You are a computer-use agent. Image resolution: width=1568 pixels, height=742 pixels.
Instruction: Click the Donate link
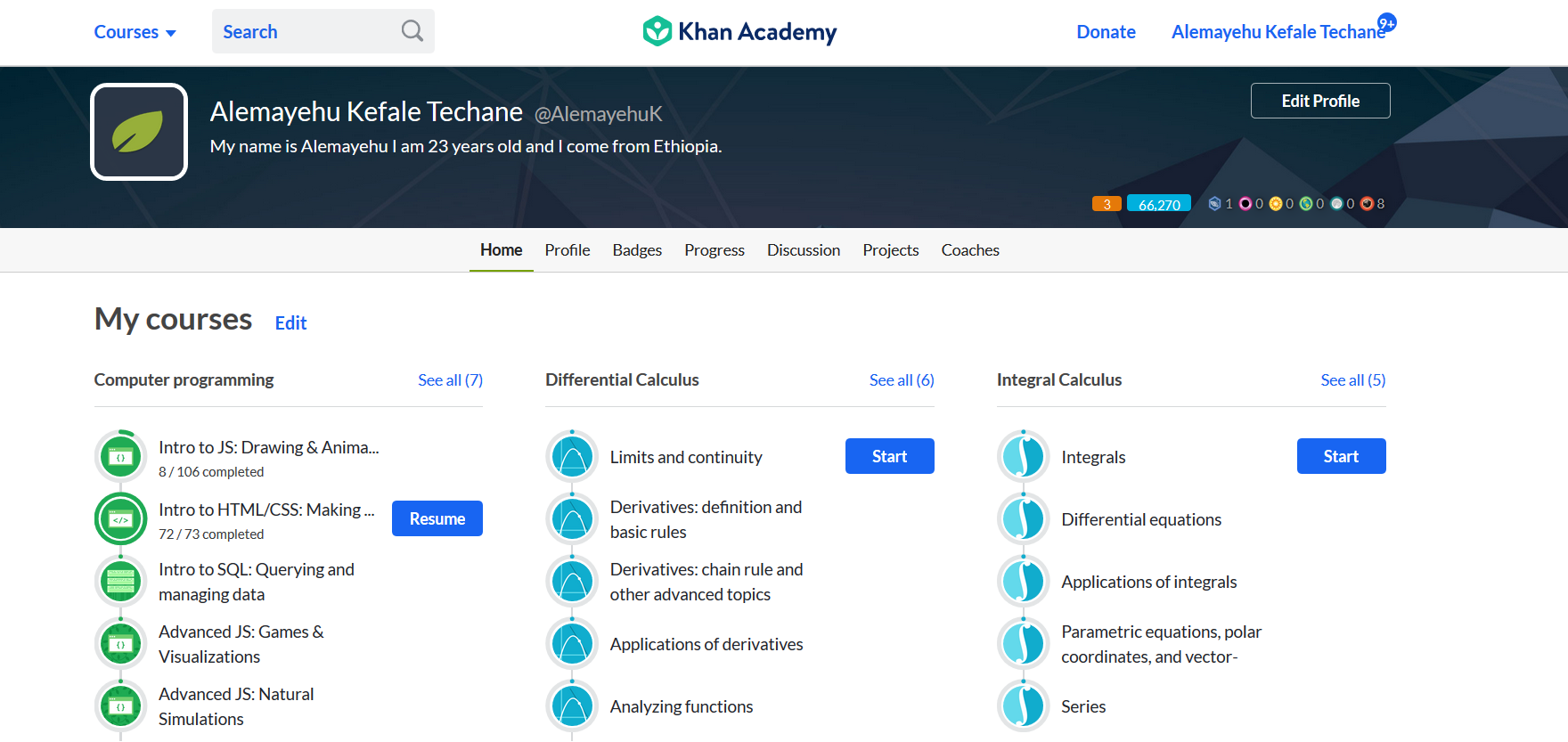(1106, 32)
